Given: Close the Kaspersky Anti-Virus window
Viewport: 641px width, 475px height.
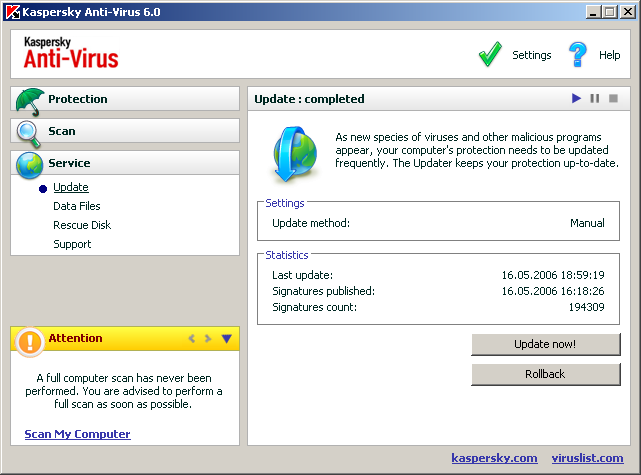Looking at the screenshot, I should [x=628, y=12].
